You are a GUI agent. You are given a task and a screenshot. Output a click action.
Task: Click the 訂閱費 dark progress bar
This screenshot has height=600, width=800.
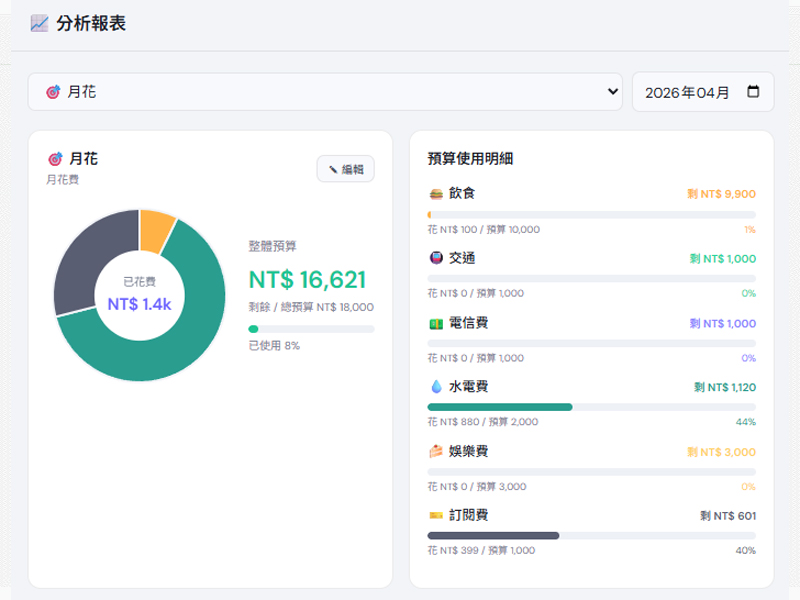point(492,535)
